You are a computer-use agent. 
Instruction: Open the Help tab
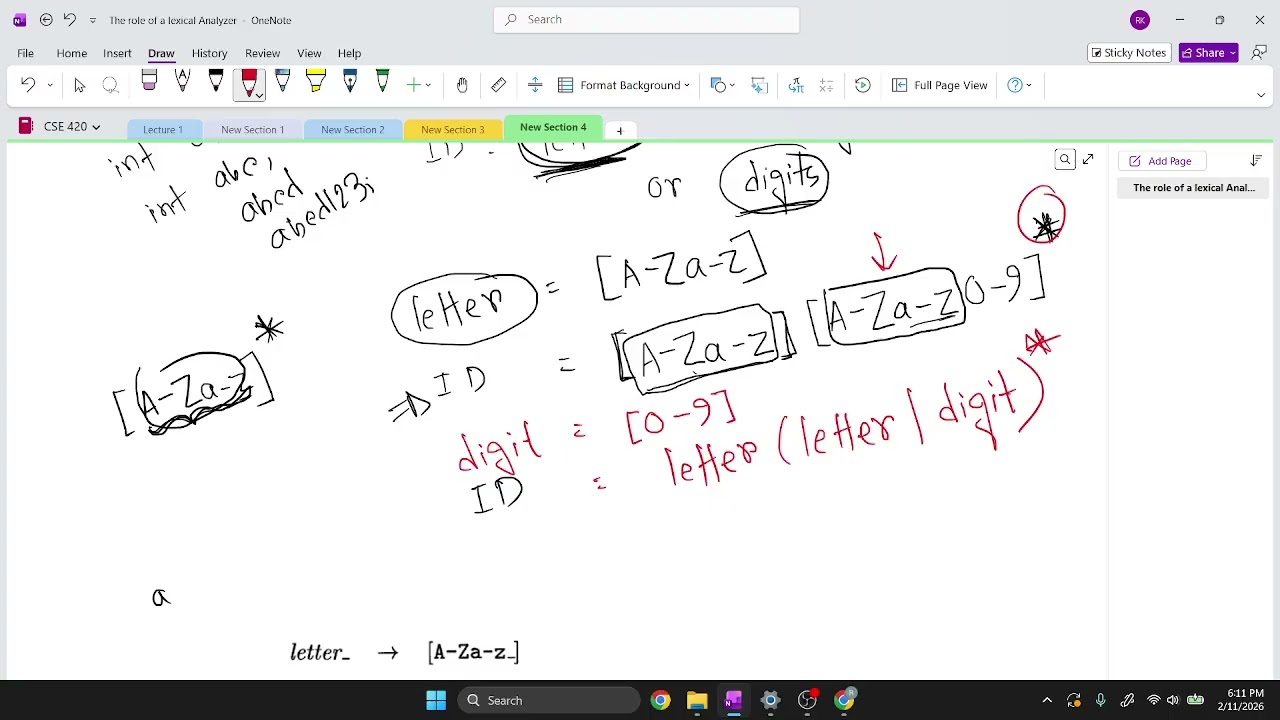(x=349, y=53)
